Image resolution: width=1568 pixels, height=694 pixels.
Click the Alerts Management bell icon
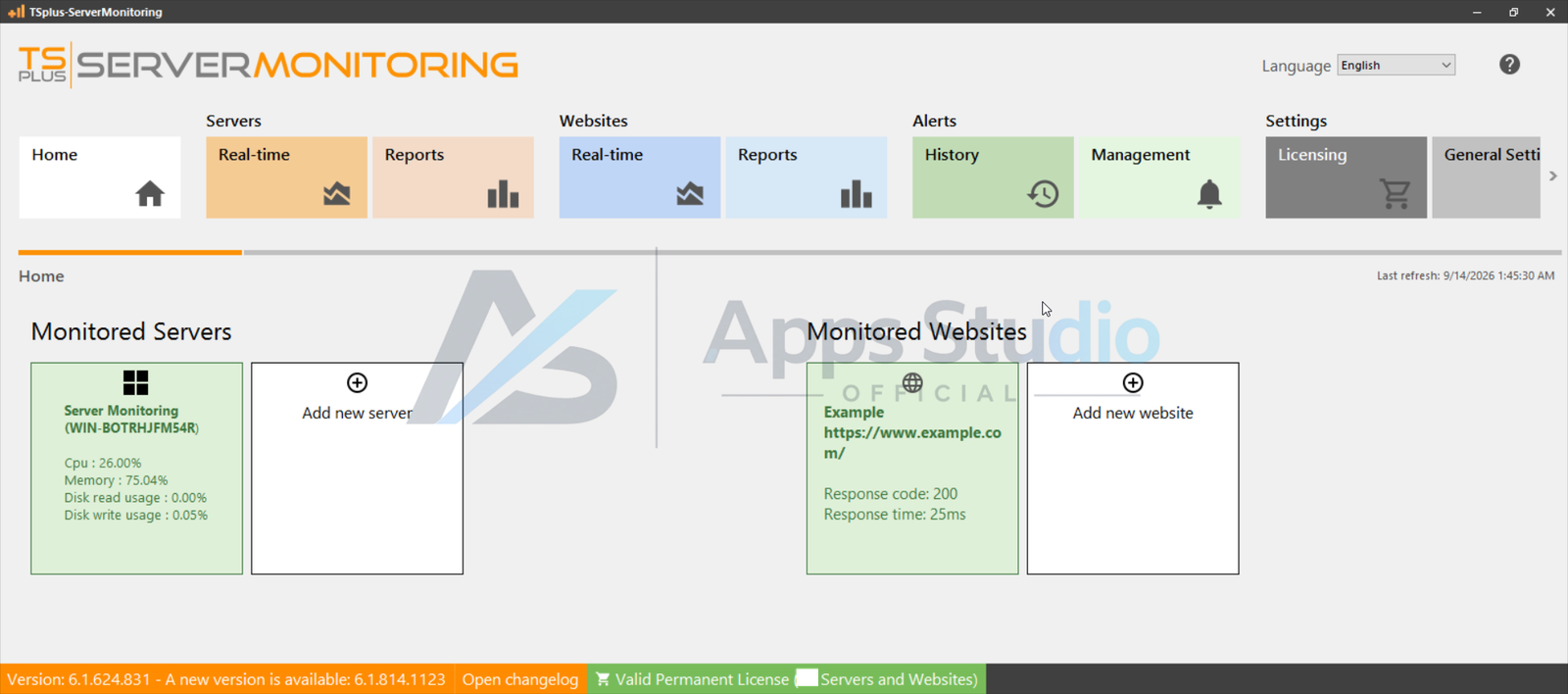1210,194
